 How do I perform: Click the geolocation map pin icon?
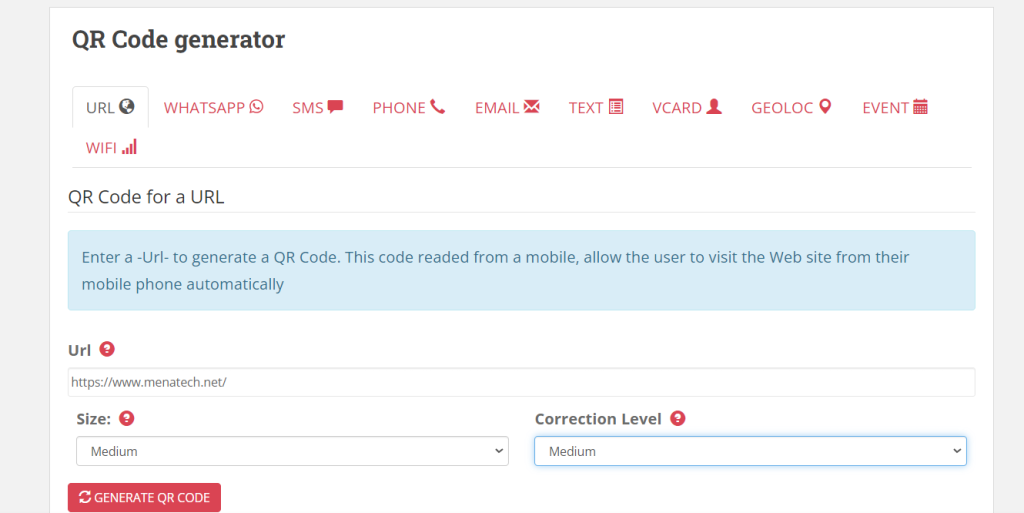coord(825,106)
